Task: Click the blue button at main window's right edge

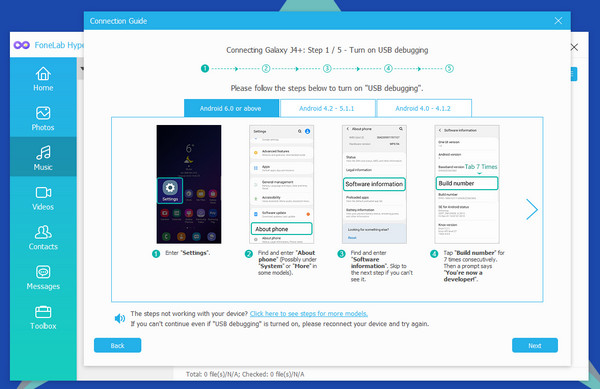Action: (573, 74)
